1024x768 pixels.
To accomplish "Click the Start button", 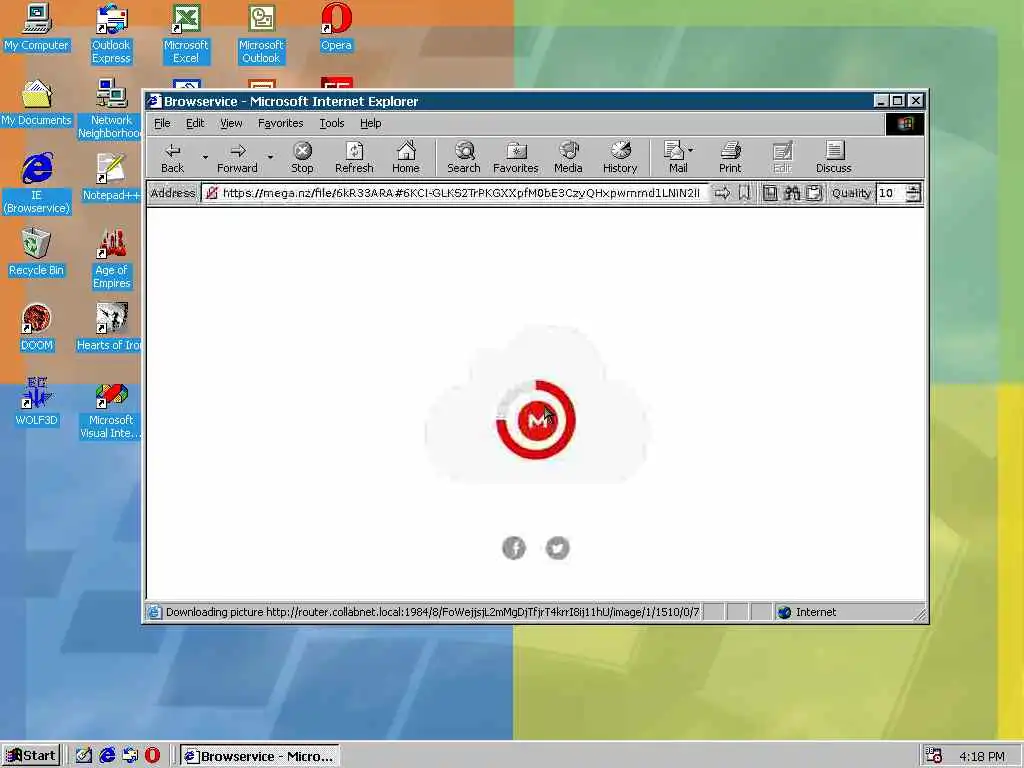I will coord(31,756).
